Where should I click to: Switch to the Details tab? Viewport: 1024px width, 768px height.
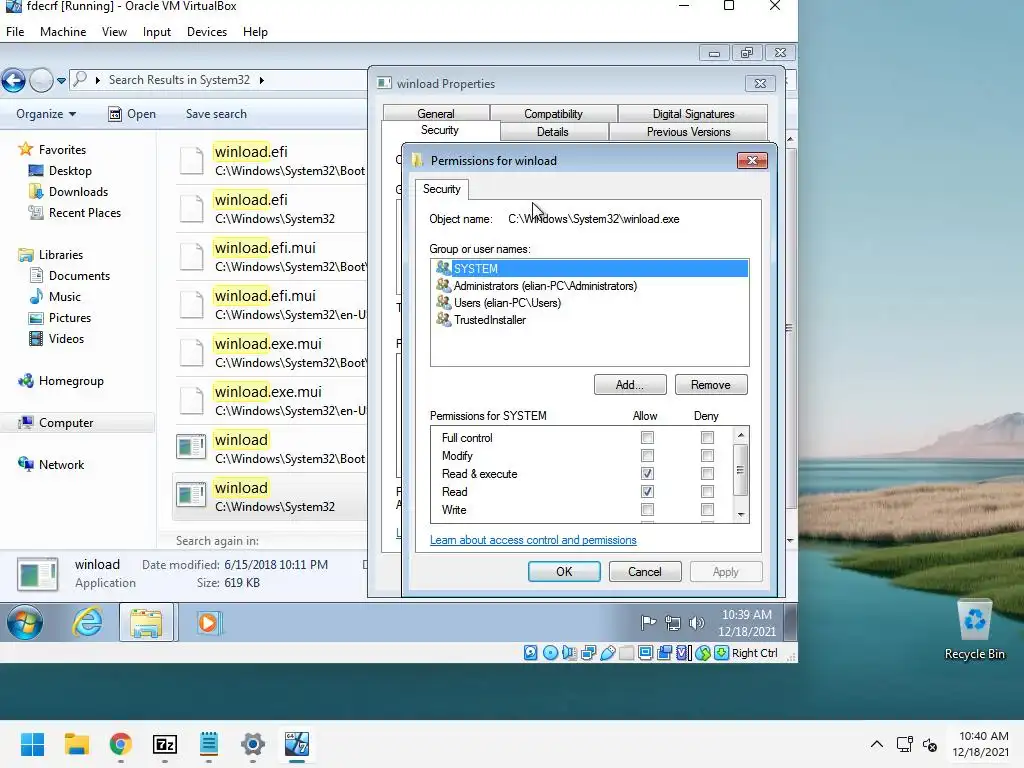click(x=552, y=132)
